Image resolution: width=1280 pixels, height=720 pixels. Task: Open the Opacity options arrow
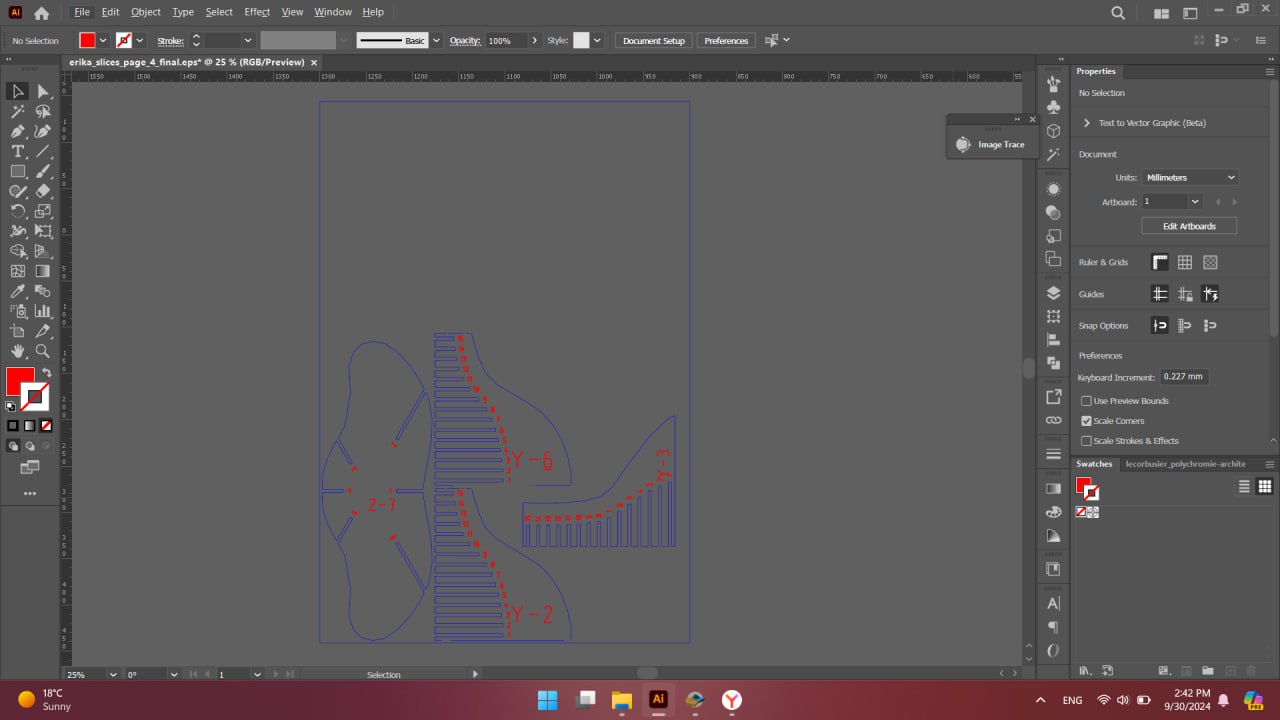point(535,40)
